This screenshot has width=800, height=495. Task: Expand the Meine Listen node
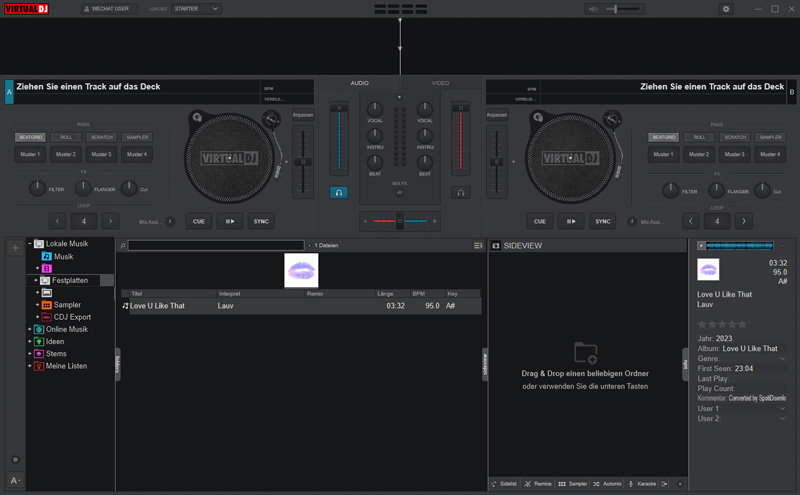point(30,366)
